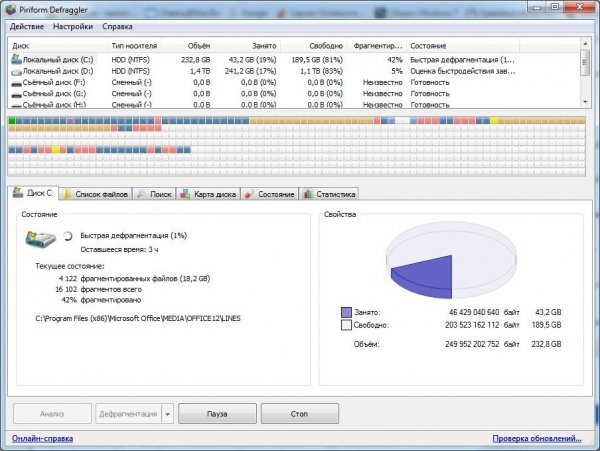Maximize the Defraggler window
Screen dimensions: 600x451
pos(554,7)
